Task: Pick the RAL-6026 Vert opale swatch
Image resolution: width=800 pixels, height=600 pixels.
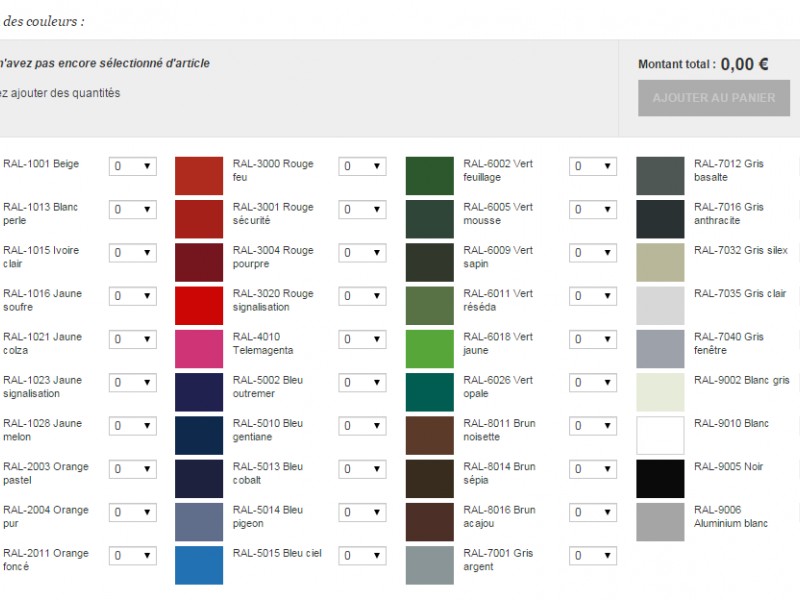Action: (430, 392)
